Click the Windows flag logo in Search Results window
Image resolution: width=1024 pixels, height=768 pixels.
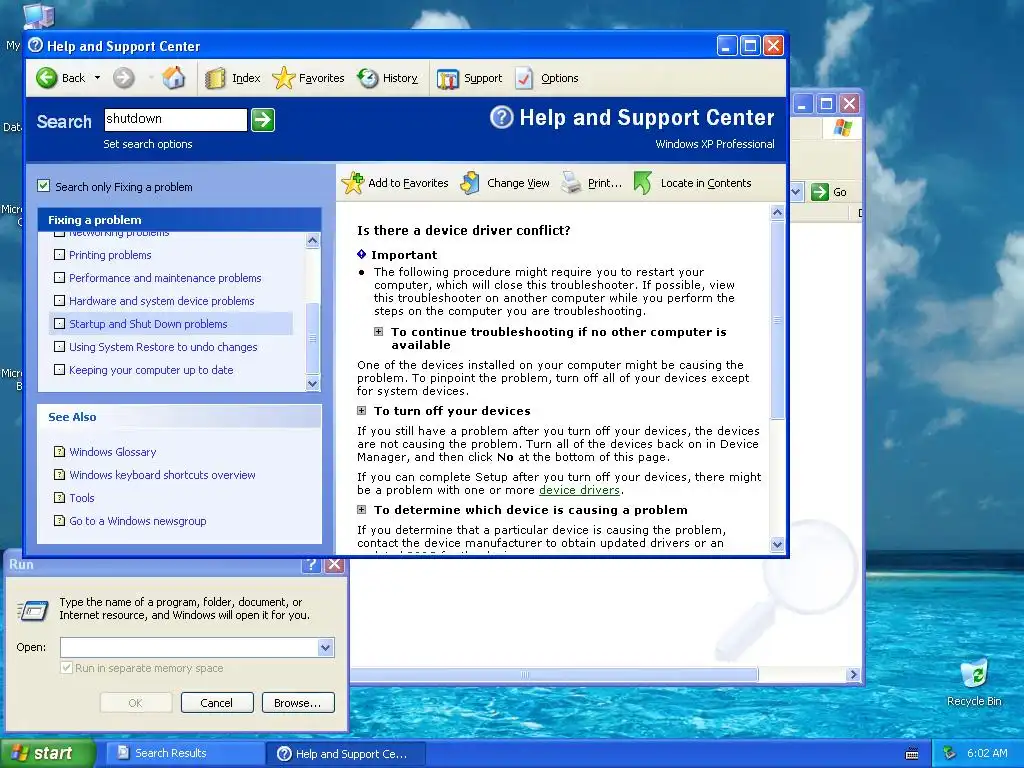tap(842, 128)
